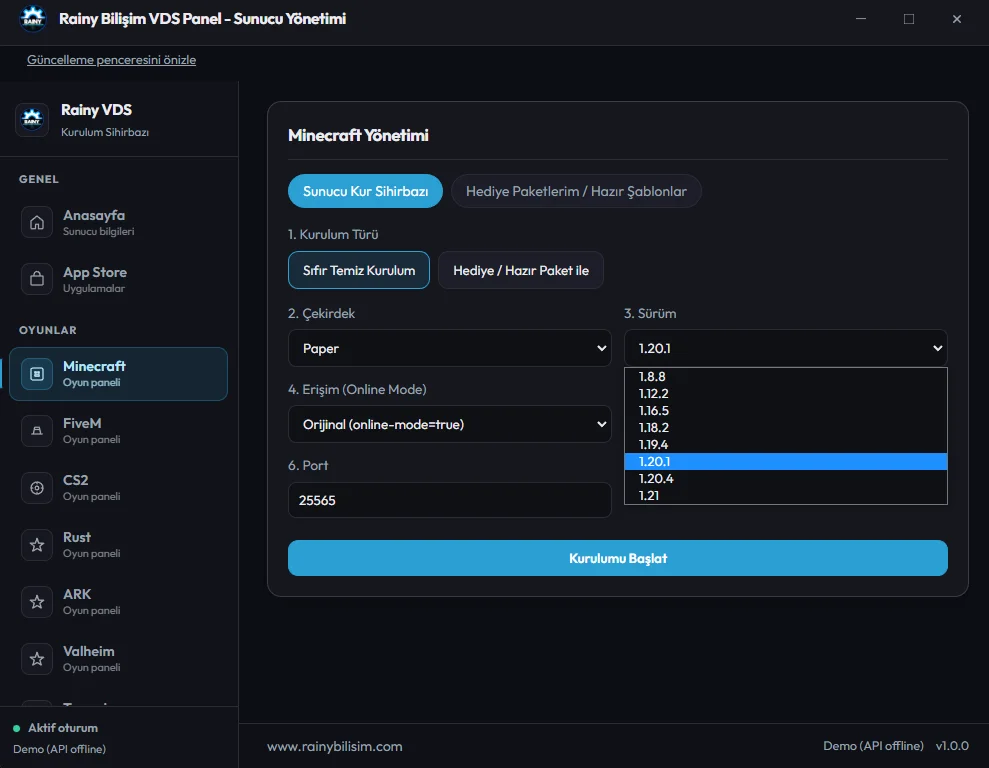Start installation with Kurulumu Başlat

coord(617,558)
